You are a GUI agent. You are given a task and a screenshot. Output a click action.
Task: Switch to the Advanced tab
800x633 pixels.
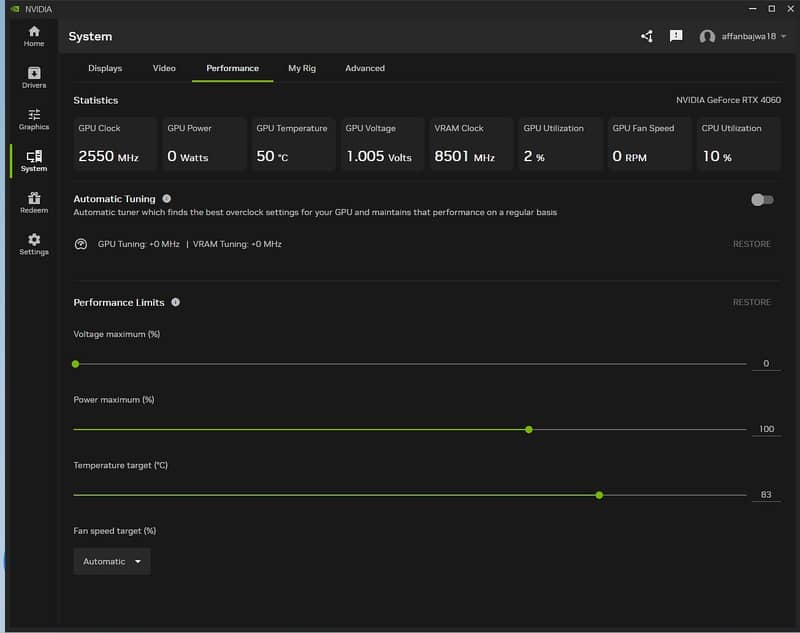click(365, 68)
